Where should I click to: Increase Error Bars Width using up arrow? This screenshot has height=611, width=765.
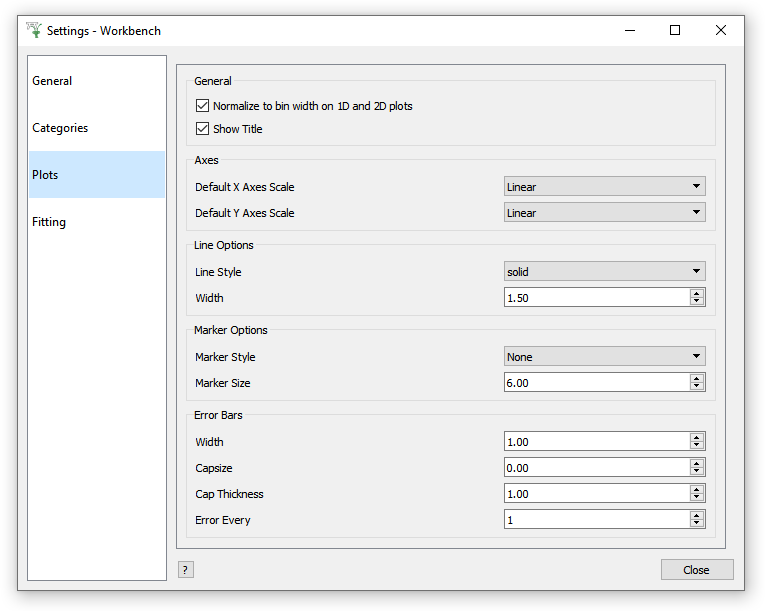pos(697,437)
